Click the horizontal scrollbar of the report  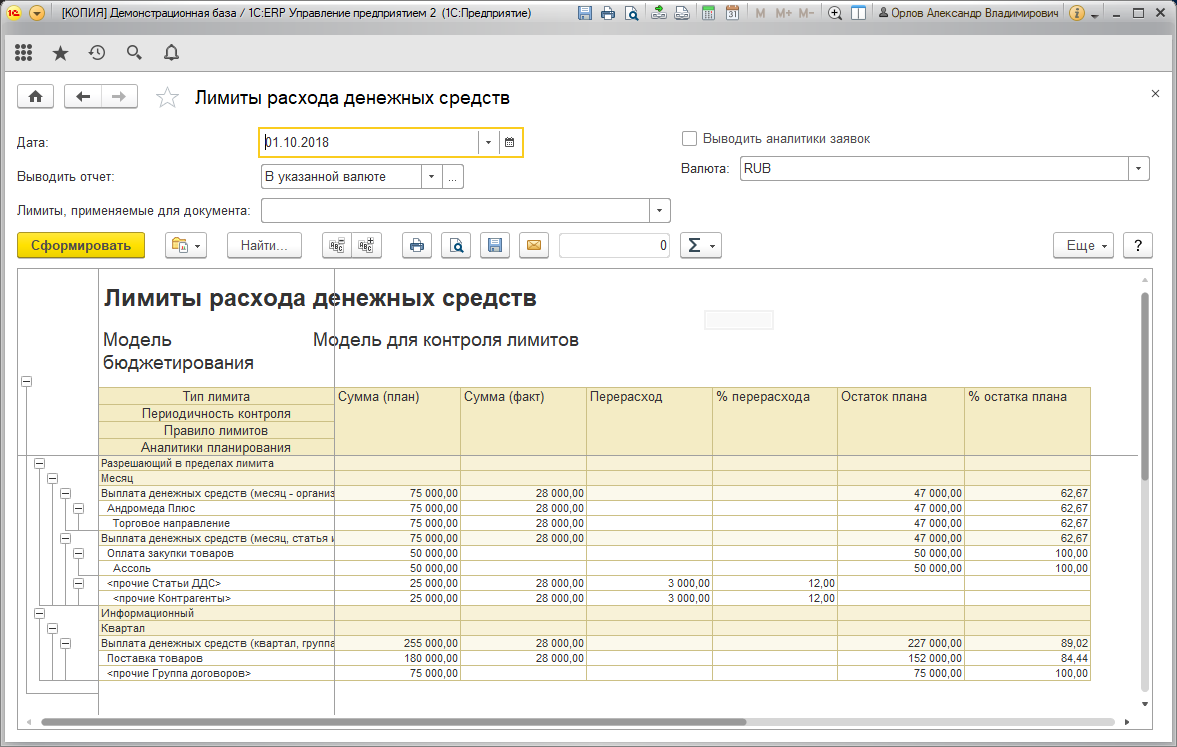click(x=393, y=722)
